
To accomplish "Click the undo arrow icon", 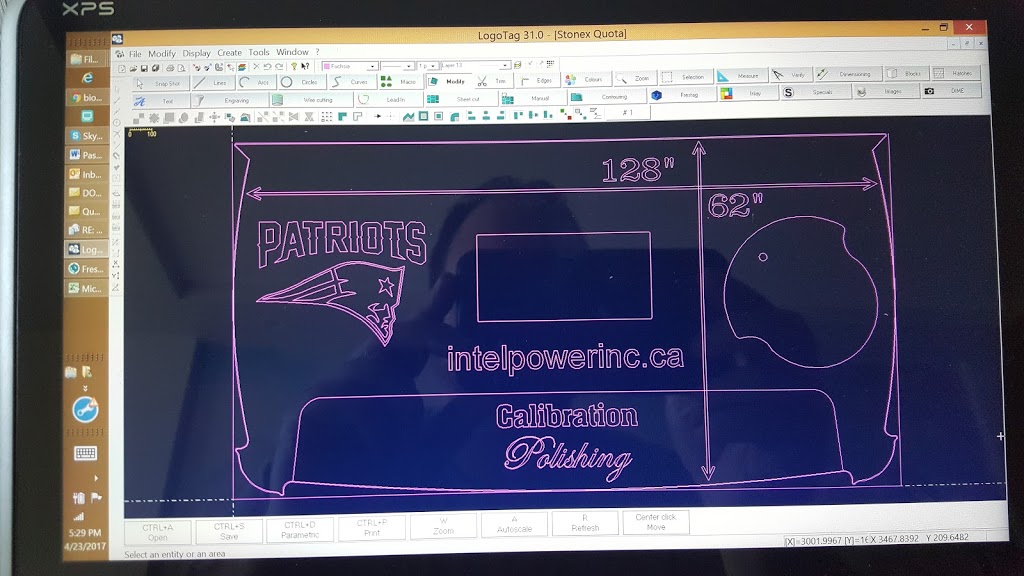I will point(268,67).
